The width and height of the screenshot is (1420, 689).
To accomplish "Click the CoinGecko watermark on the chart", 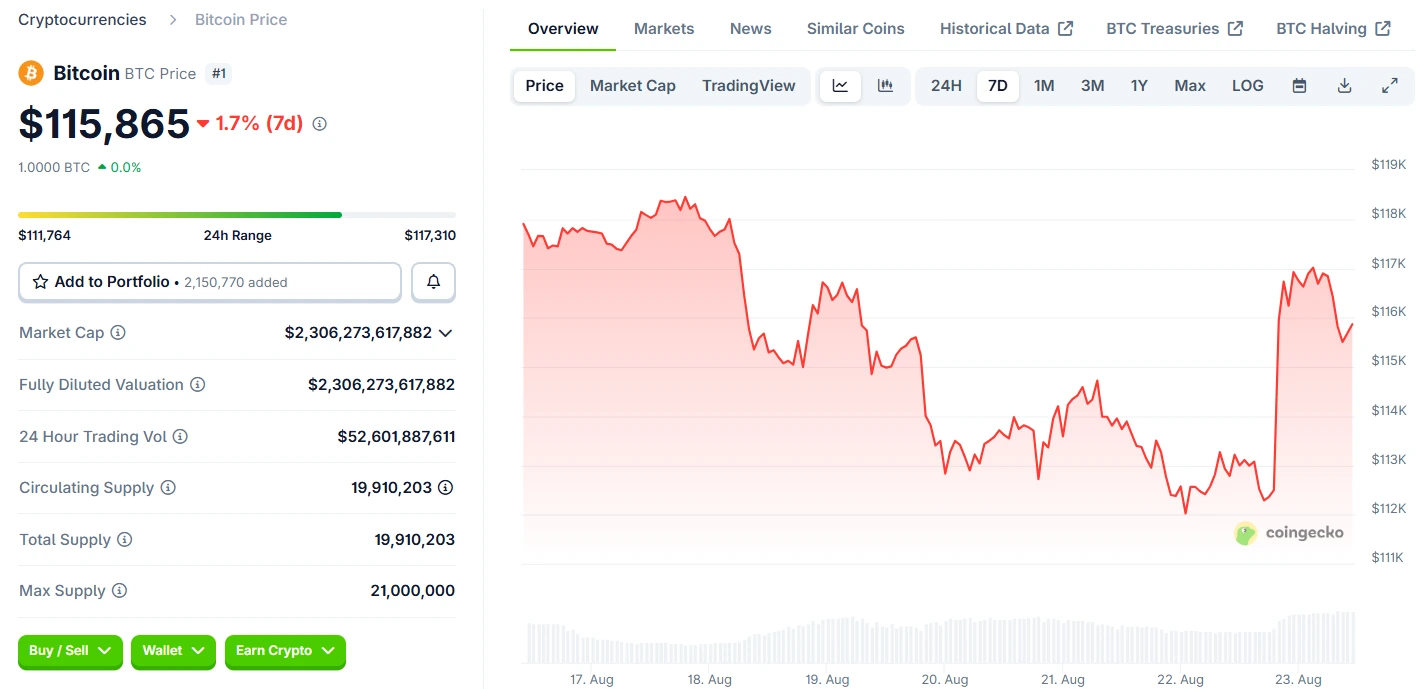I will 1289,533.
